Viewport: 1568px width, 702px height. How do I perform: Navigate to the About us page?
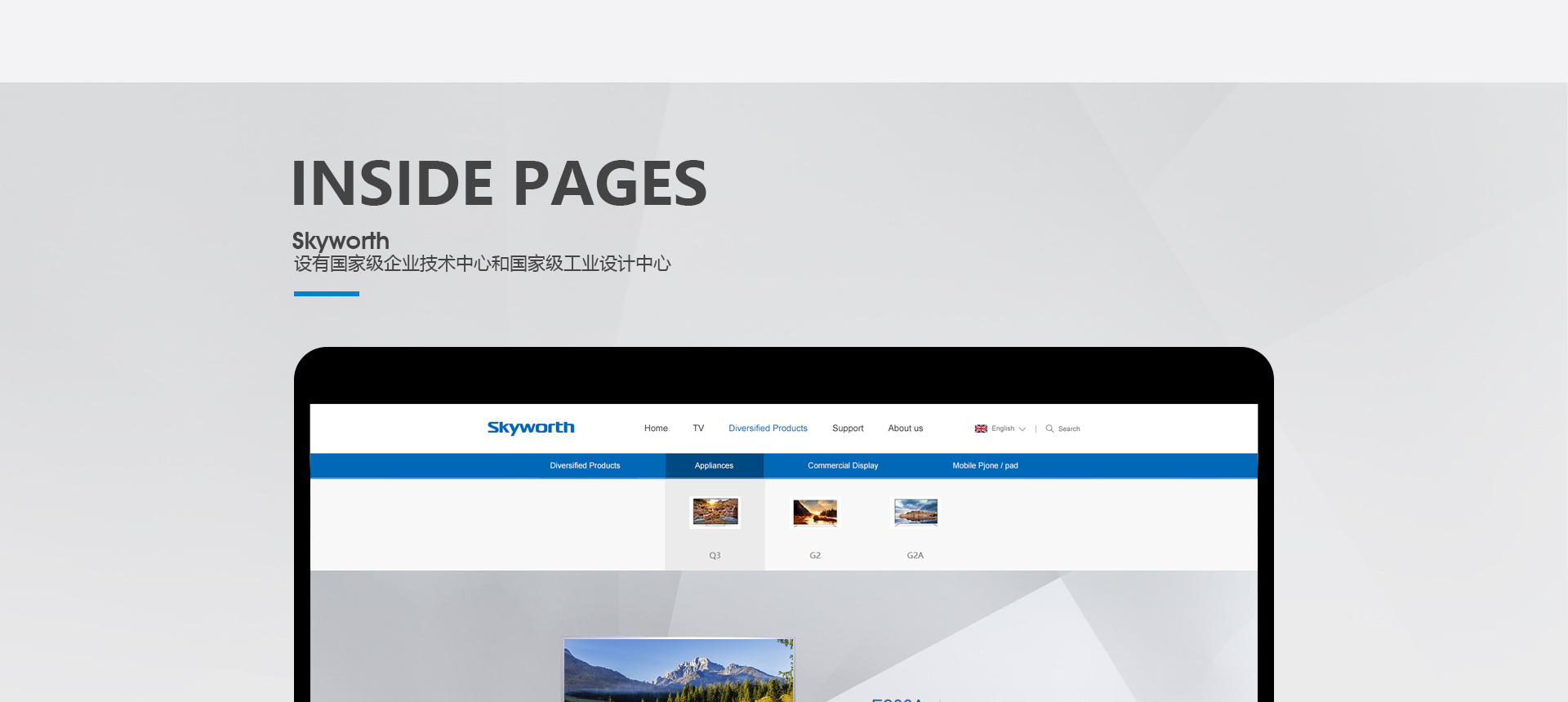click(905, 429)
